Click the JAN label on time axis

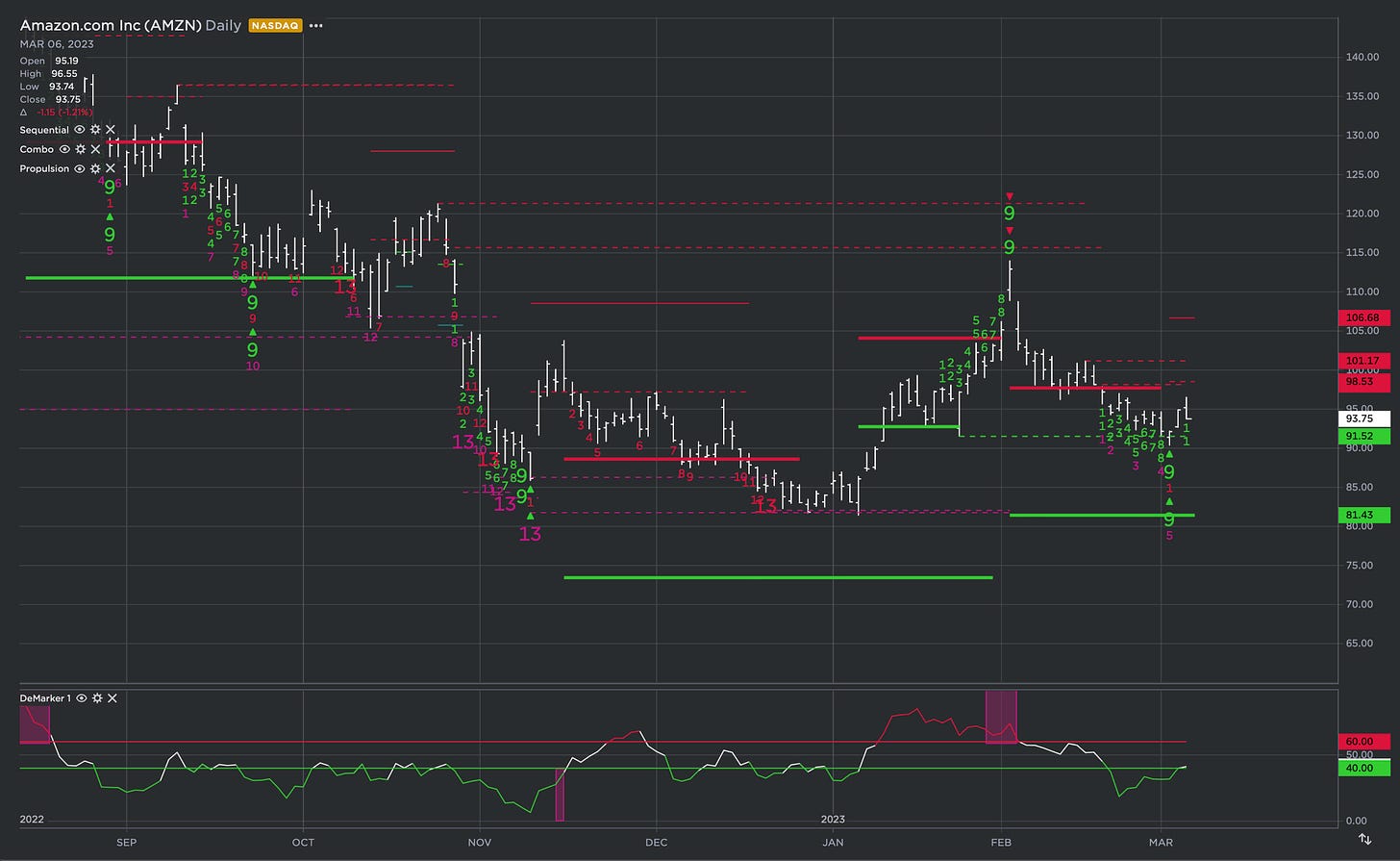pyautogui.click(x=833, y=842)
